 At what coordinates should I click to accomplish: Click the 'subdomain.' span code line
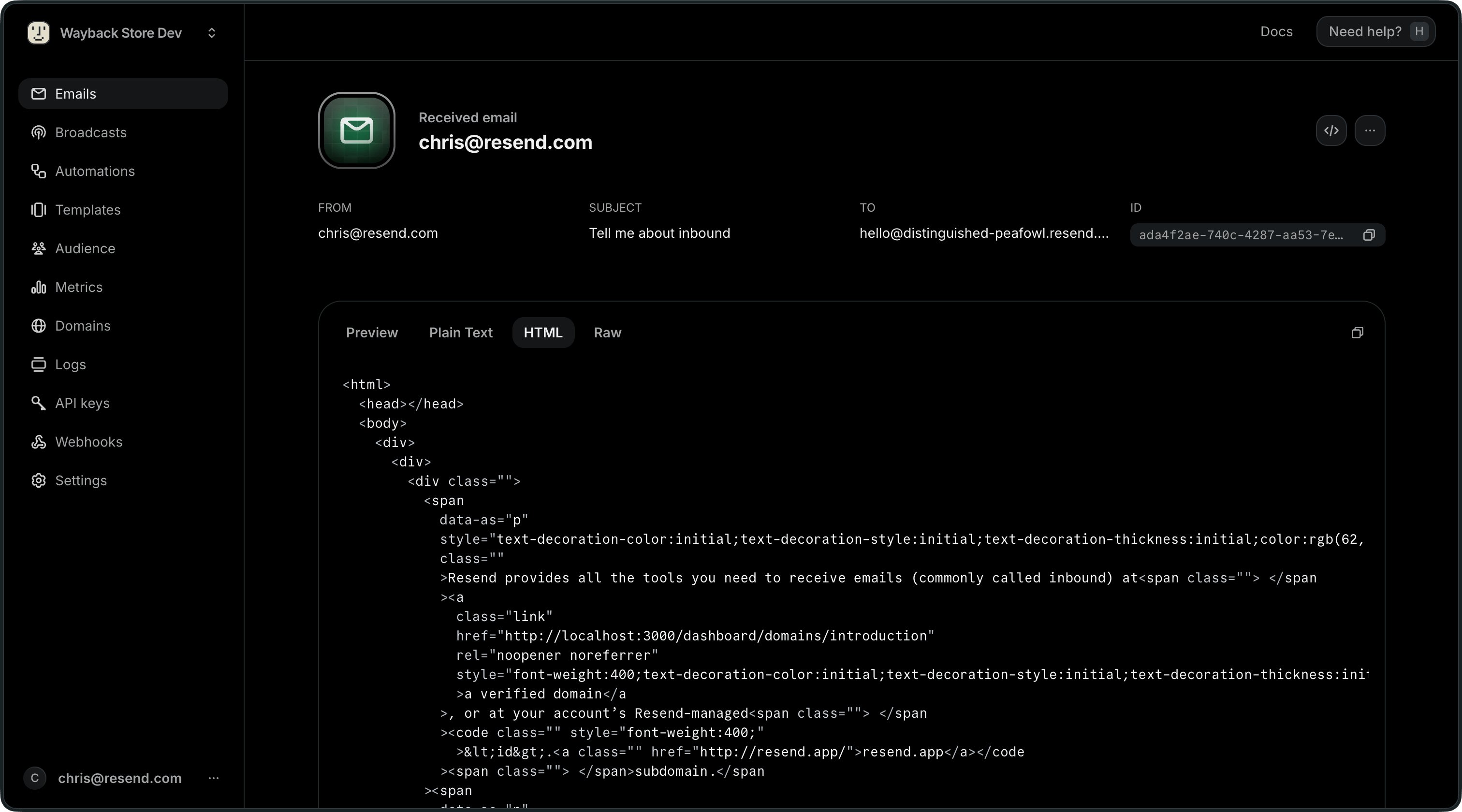pyautogui.click(x=602, y=770)
